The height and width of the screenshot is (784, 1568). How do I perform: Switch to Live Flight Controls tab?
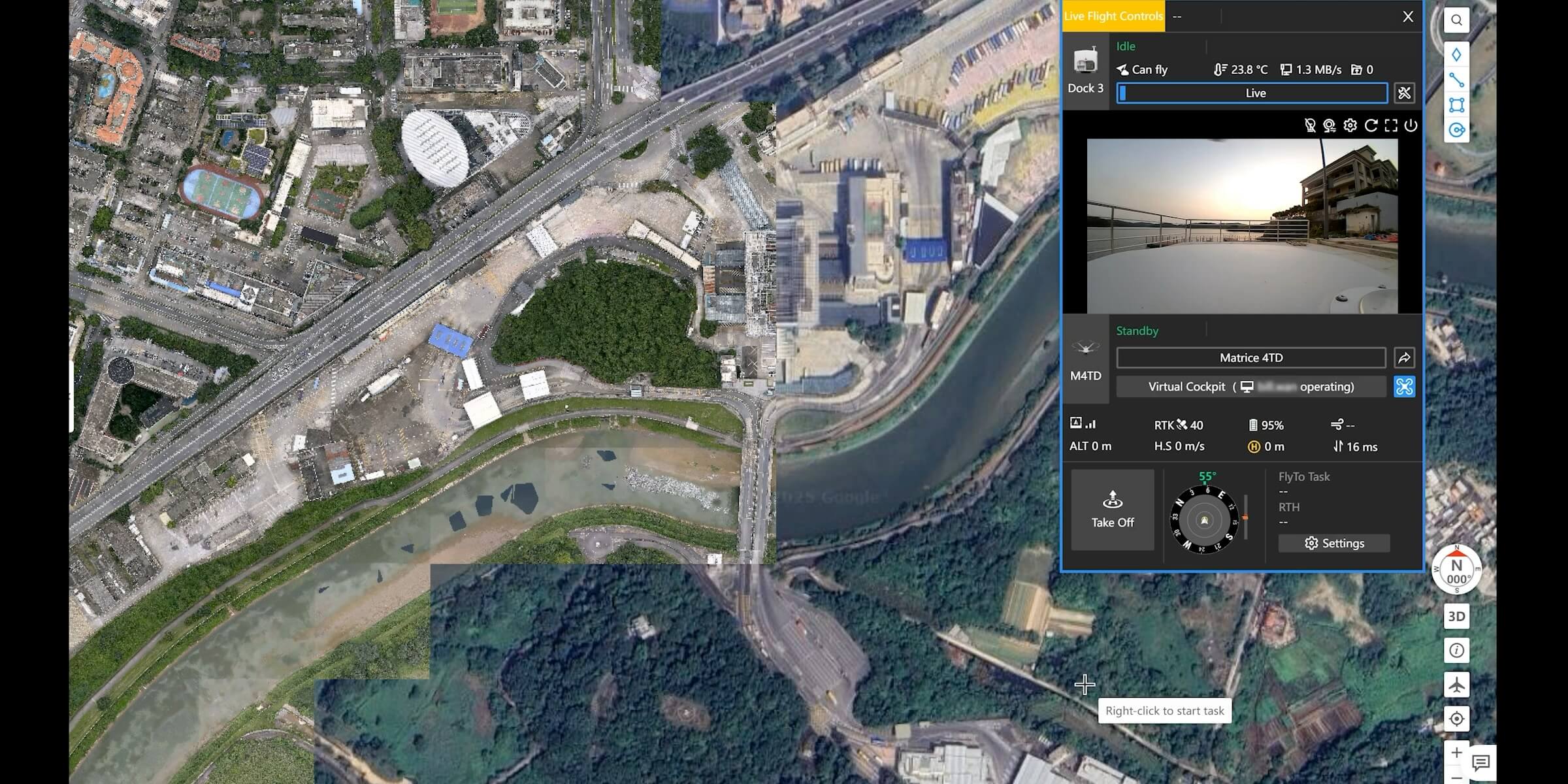(x=1113, y=16)
